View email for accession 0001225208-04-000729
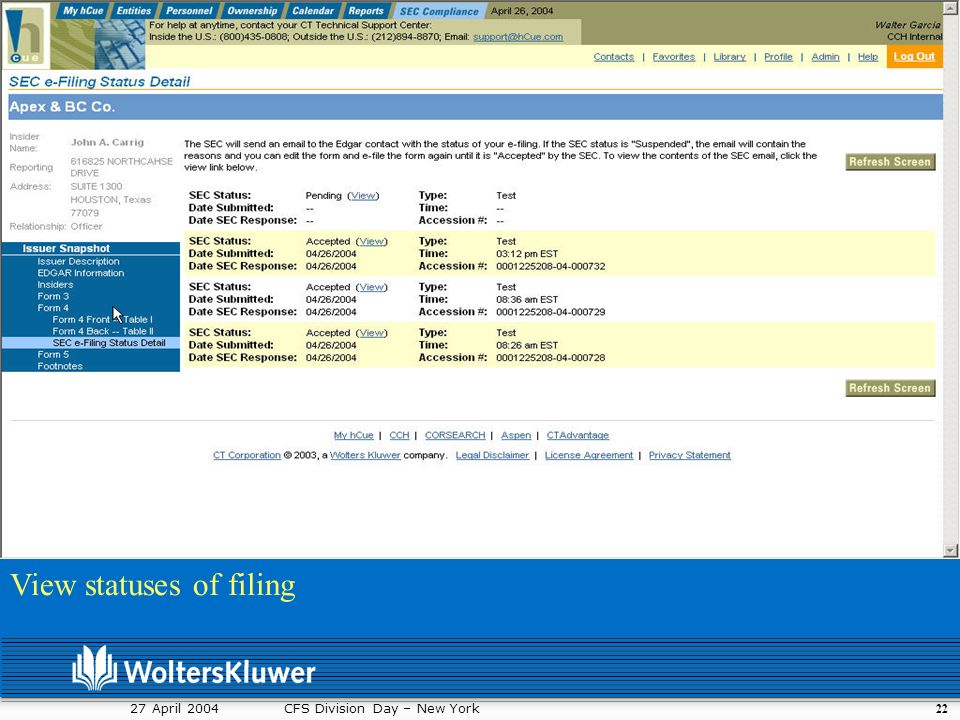Image resolution: width=960 pixels, height=720 pixels. tap(372, 287)
